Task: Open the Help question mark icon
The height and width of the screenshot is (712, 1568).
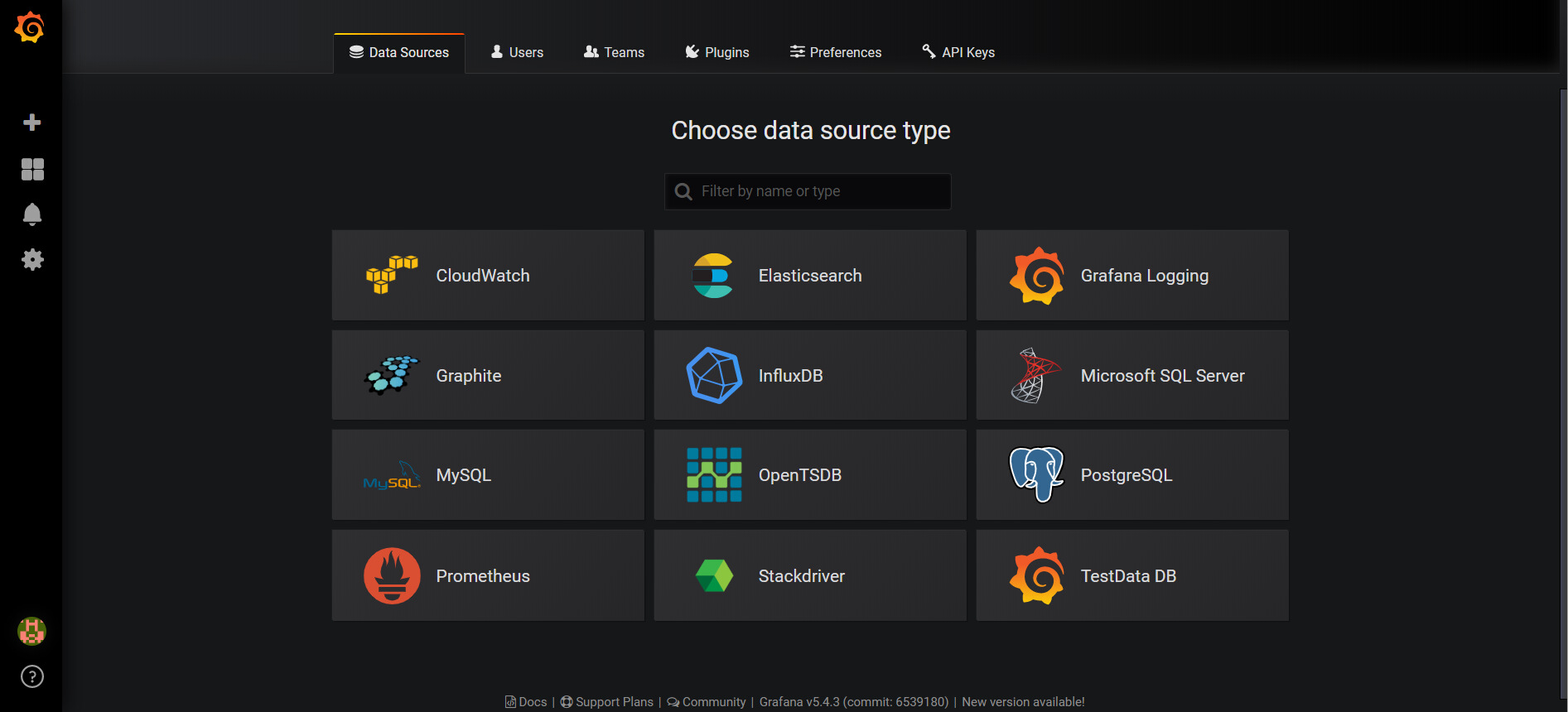Action: click(x=32, y=676)
